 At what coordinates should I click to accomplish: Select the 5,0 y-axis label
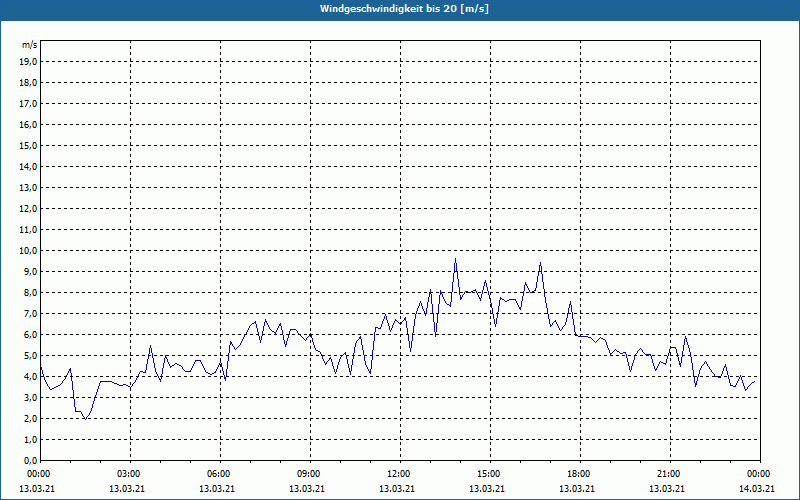[31, 356]
